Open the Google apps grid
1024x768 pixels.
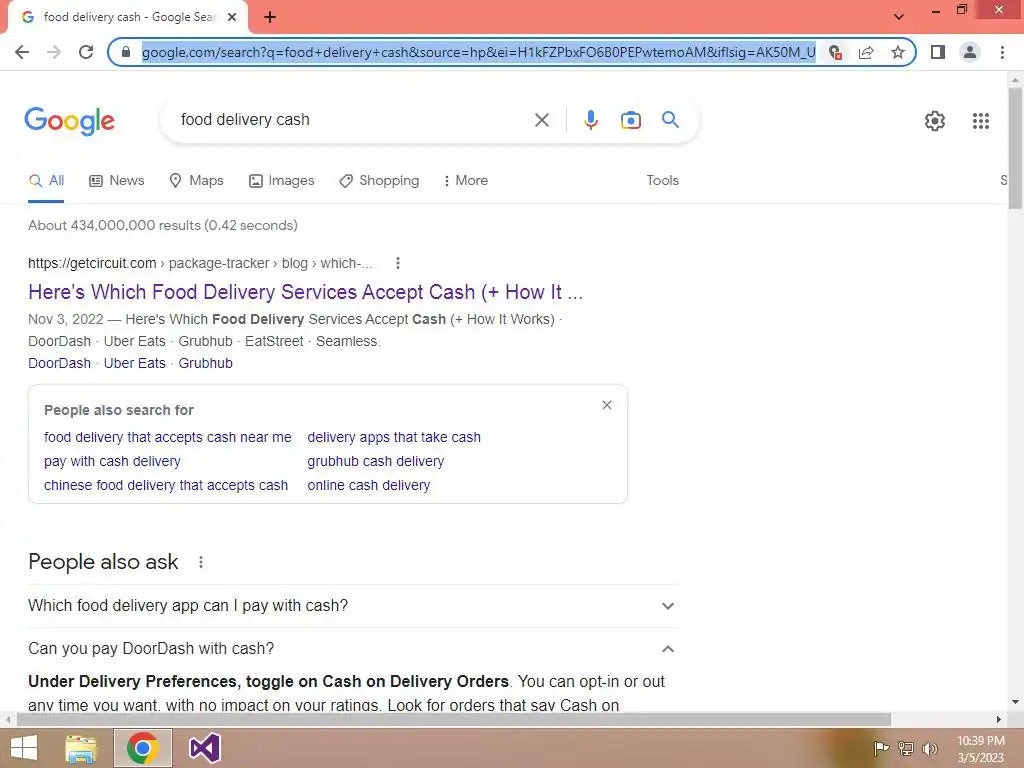pos(981,121)
